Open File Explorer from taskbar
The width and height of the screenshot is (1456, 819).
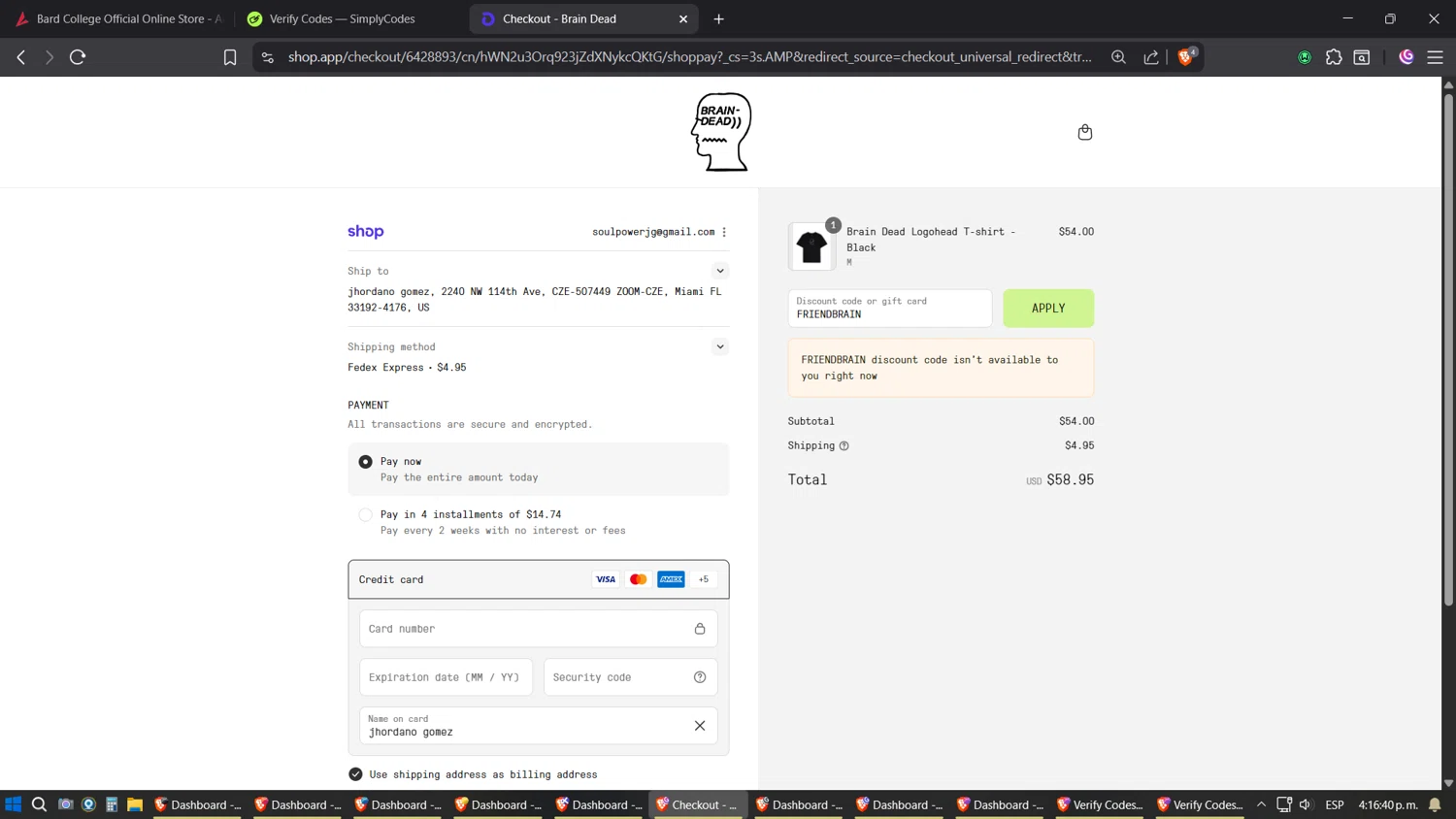[135, 804]
